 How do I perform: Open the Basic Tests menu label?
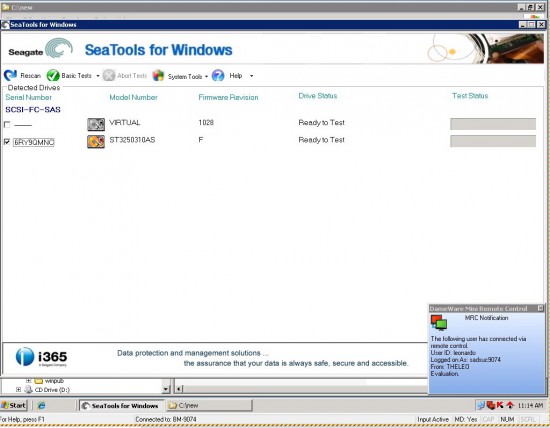point(76,75)
